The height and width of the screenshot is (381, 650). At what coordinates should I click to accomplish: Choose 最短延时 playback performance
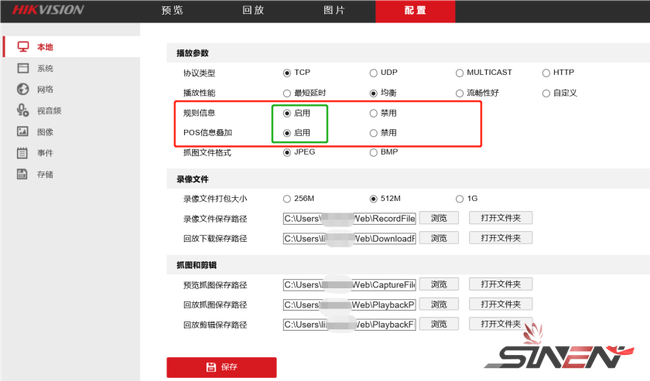pos(287,93)
